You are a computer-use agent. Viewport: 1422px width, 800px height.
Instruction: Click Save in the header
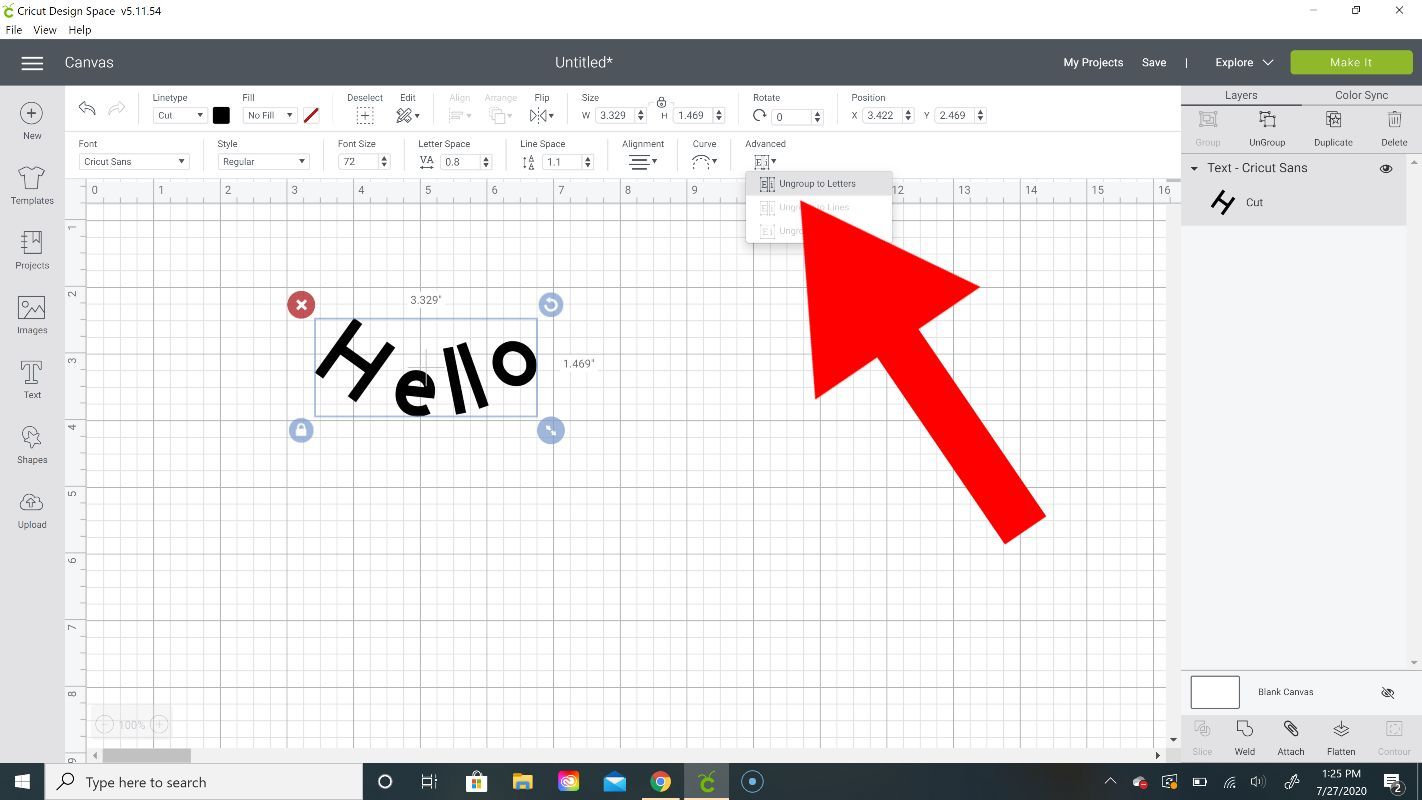[x=1154, y=62]
